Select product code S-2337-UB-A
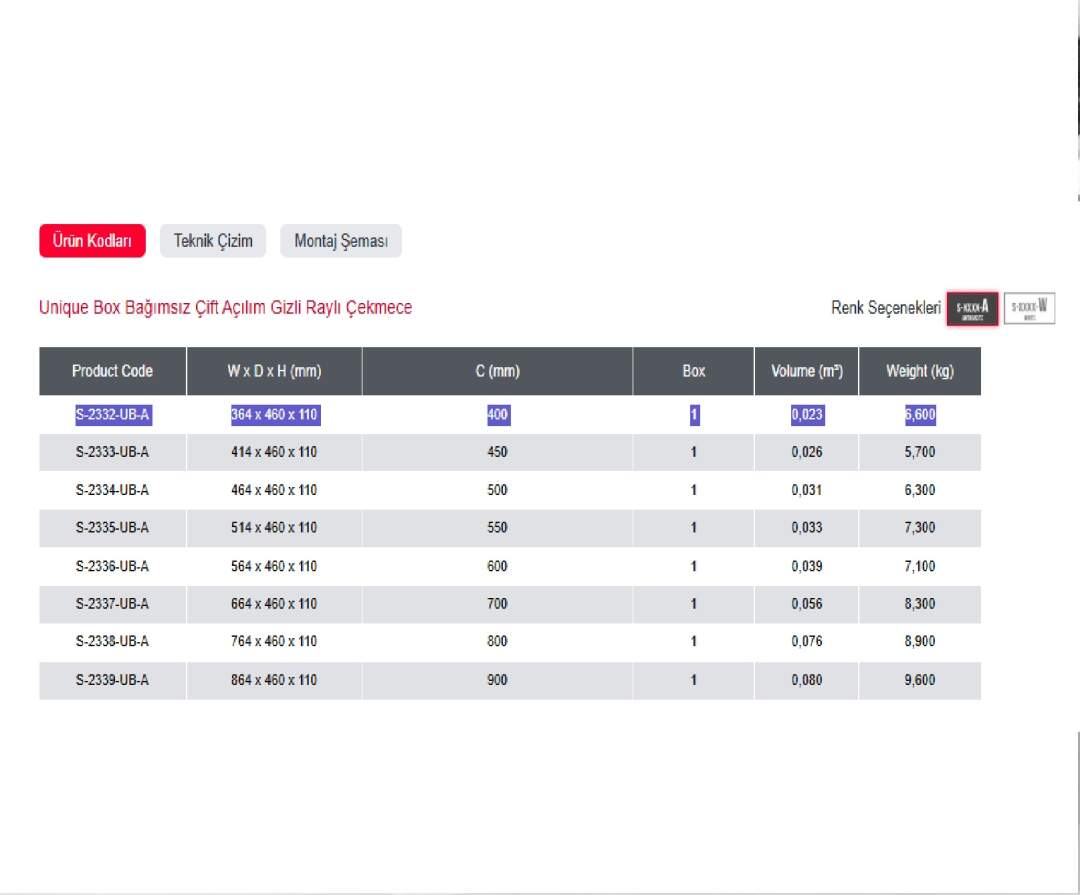This screenshot has height=895, width=1080. (x=112, y=604)
